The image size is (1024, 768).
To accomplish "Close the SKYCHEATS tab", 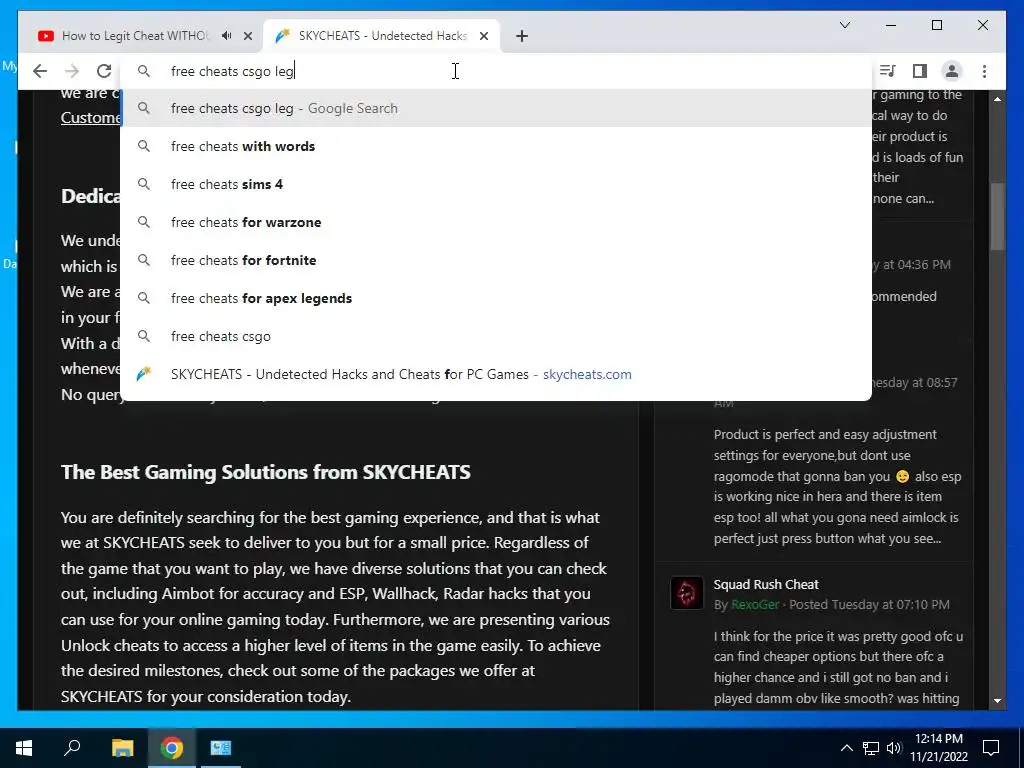I will pyautogui.click(x=484, y=36).
